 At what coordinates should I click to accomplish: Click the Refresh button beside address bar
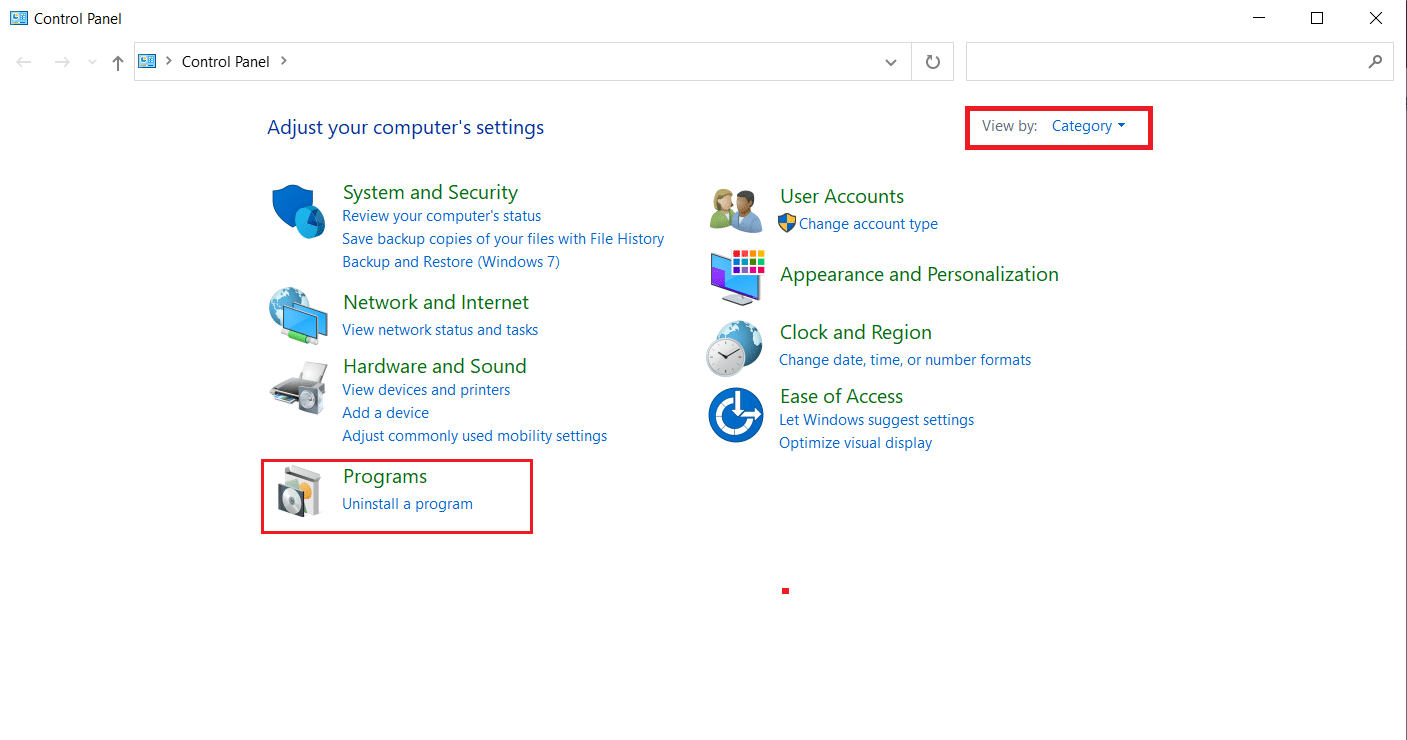[933, 62]
